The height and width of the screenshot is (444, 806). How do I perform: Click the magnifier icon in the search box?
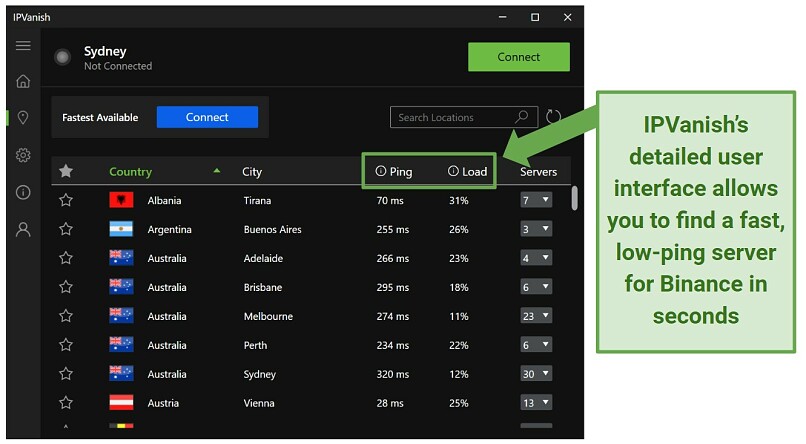click(522, 117)
